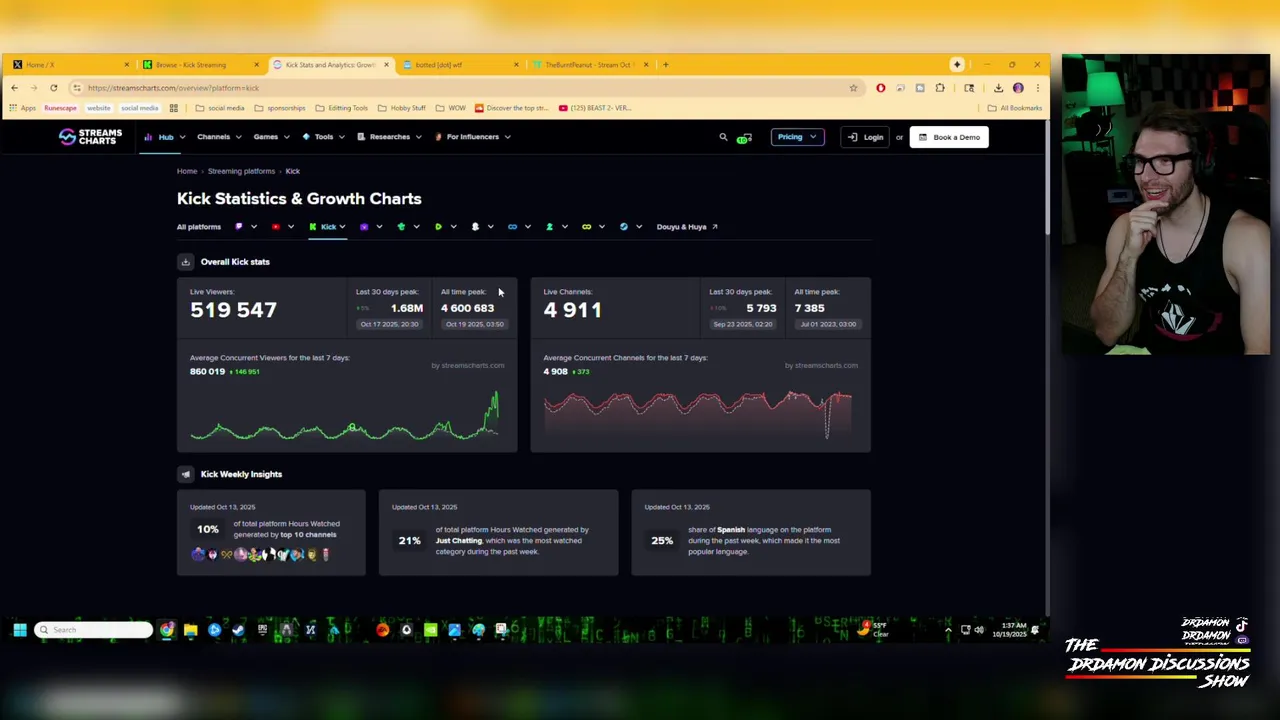Click the Streams Charts logo
Viewport: 1280px width, 720px height.
pyautogui.click(x=90, y=137)
